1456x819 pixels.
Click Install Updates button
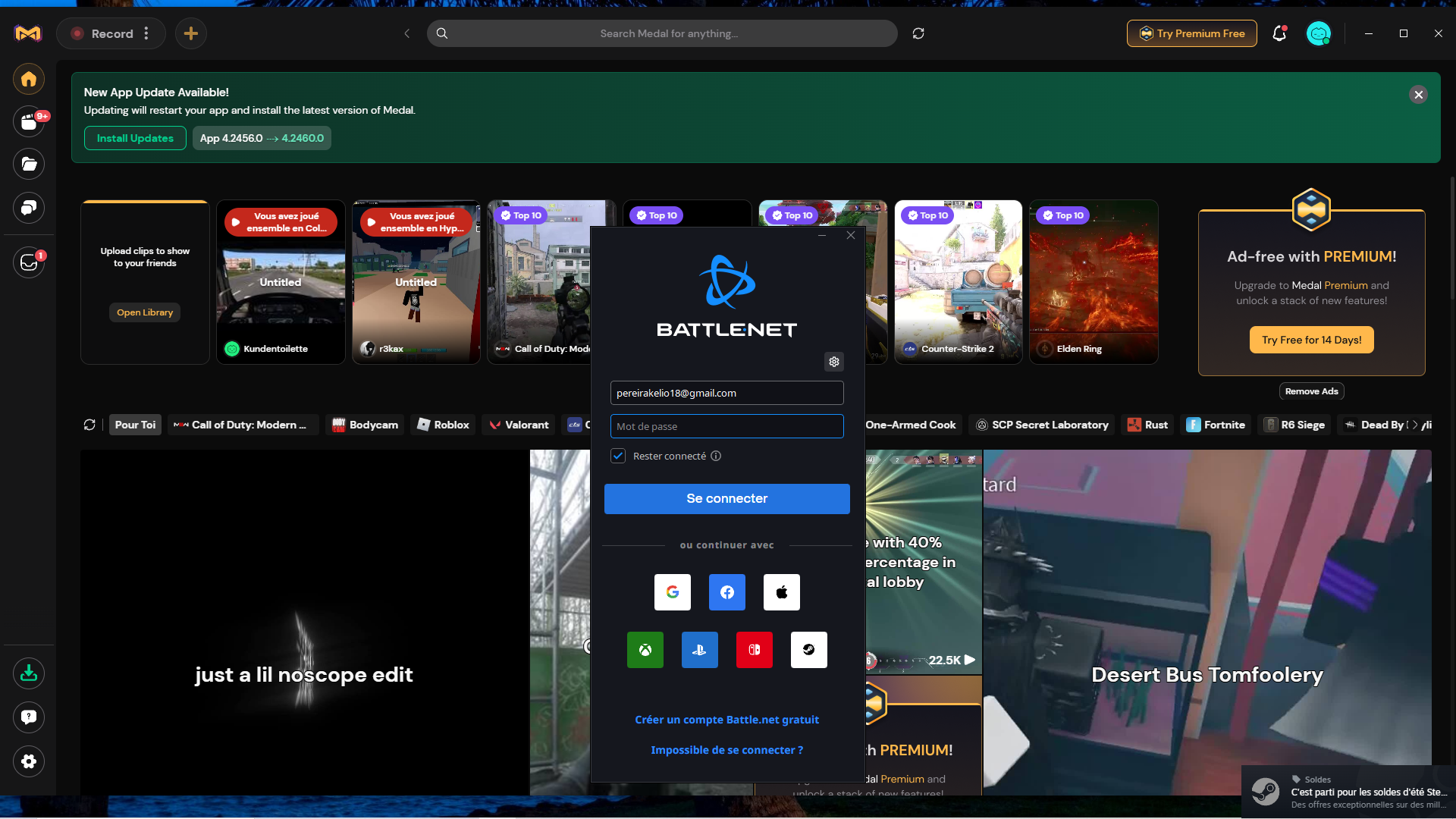[x=135, y=138]
